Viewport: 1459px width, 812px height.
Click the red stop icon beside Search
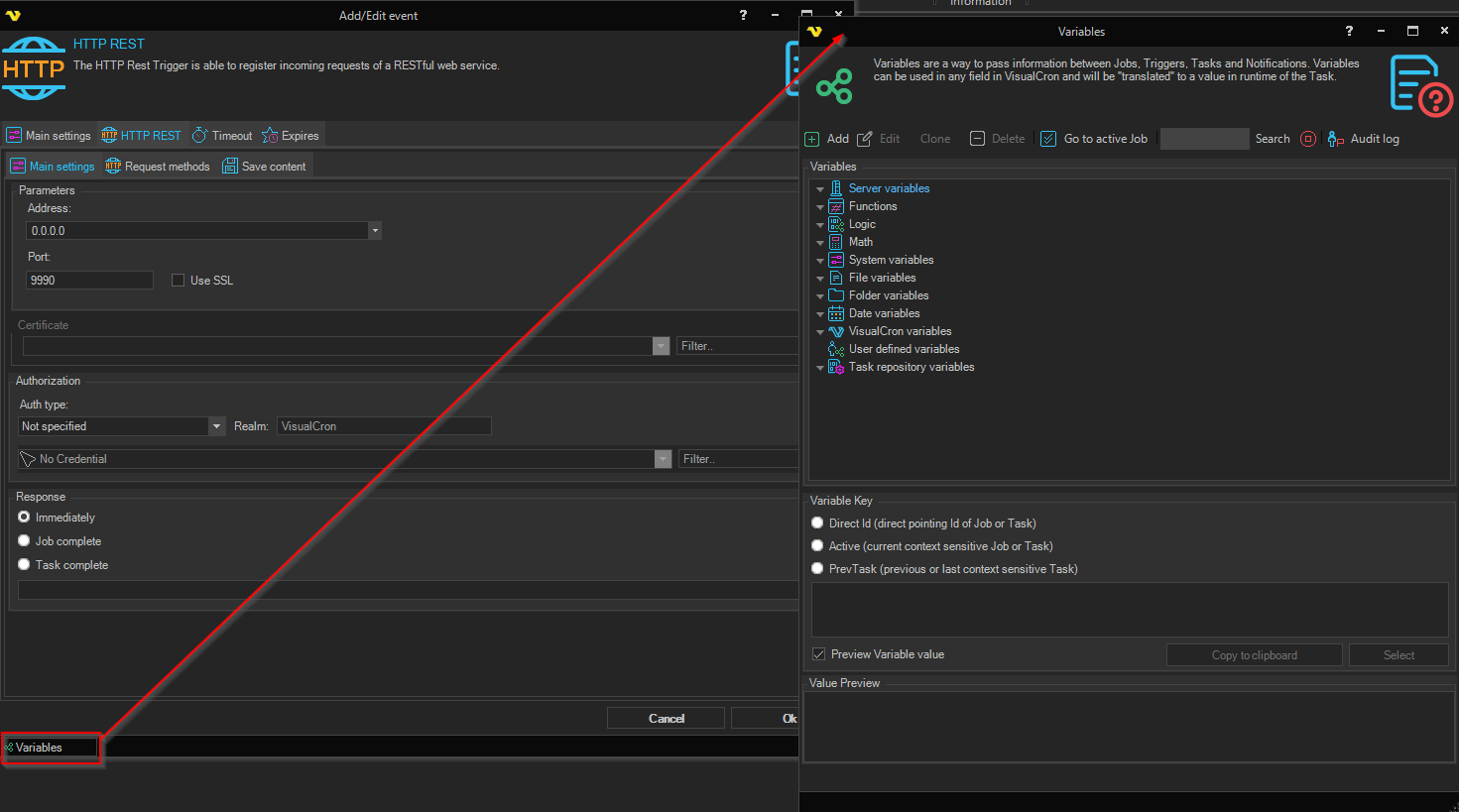1308,139
